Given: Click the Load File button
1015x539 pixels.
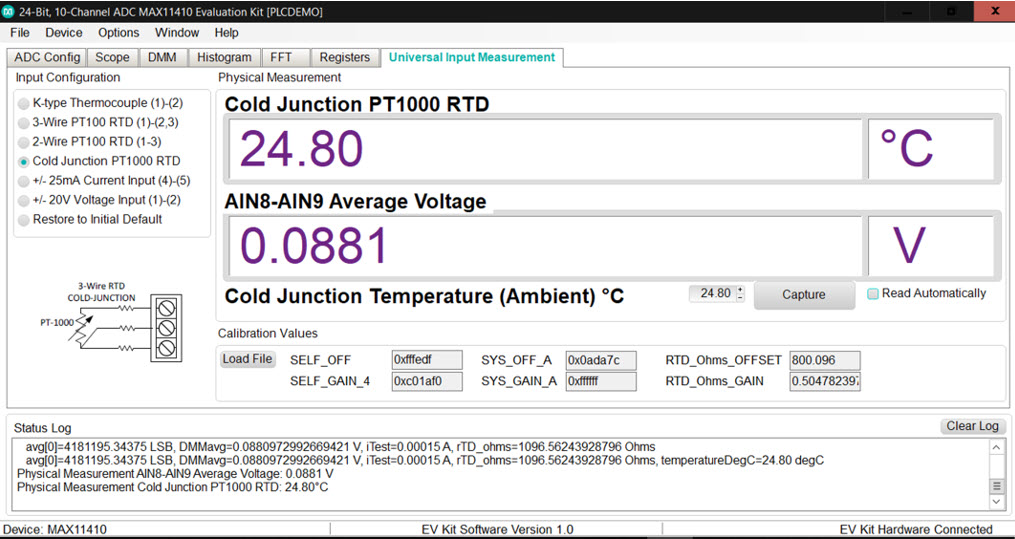Looking at the screenshot, I should point(248,359).
